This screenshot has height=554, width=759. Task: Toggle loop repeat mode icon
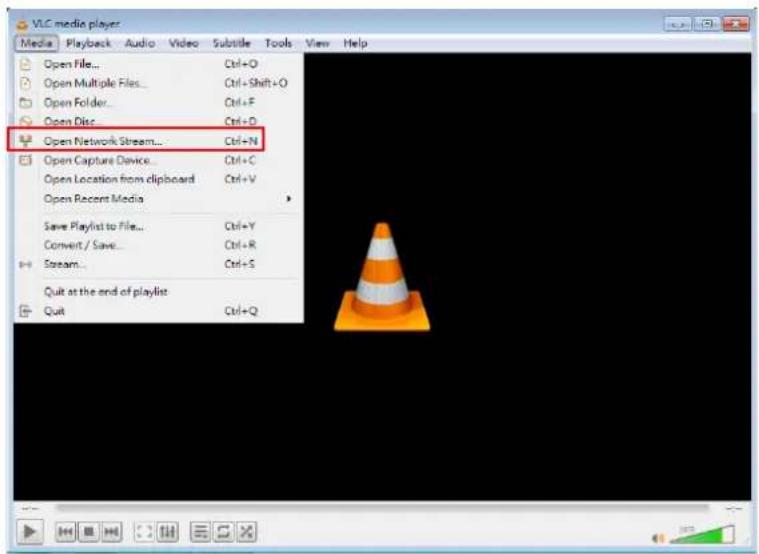[x=223, y=532]
